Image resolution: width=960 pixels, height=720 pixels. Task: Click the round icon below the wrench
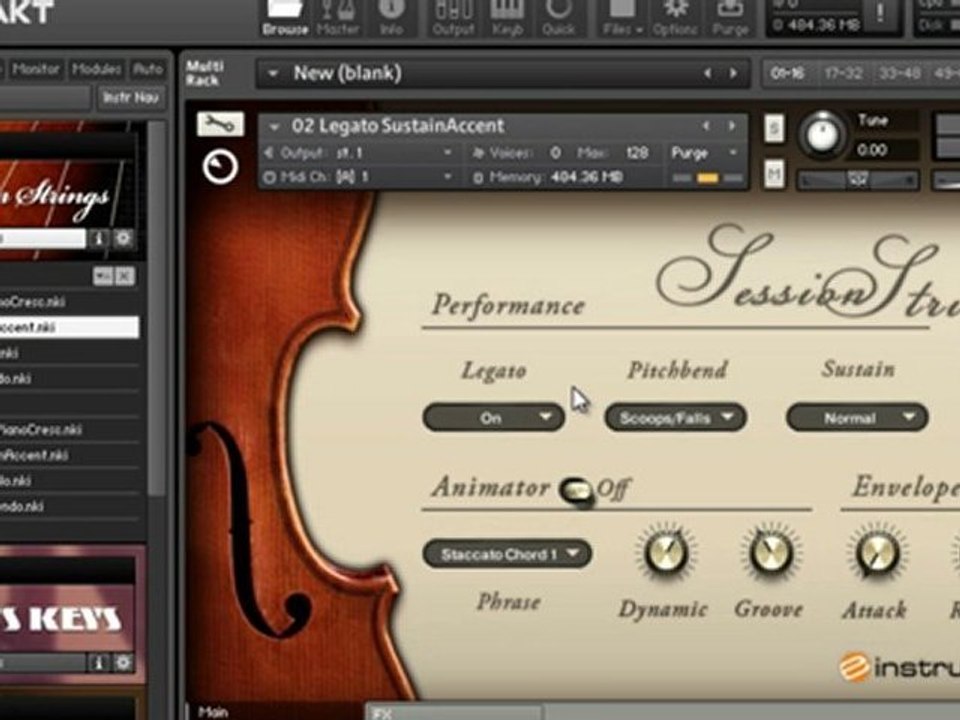220,167
